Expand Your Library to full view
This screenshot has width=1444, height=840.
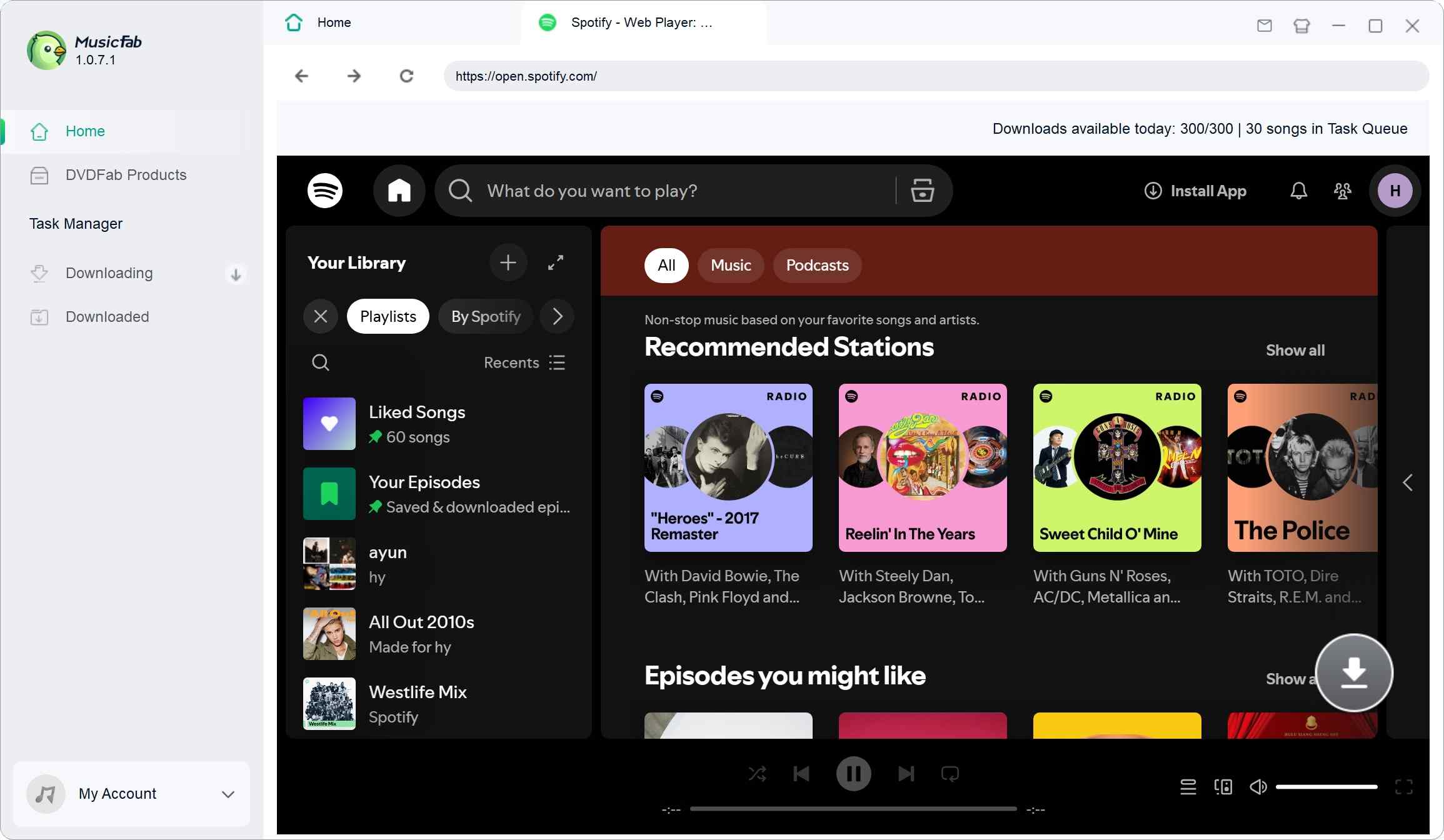(x=556, y=262)
